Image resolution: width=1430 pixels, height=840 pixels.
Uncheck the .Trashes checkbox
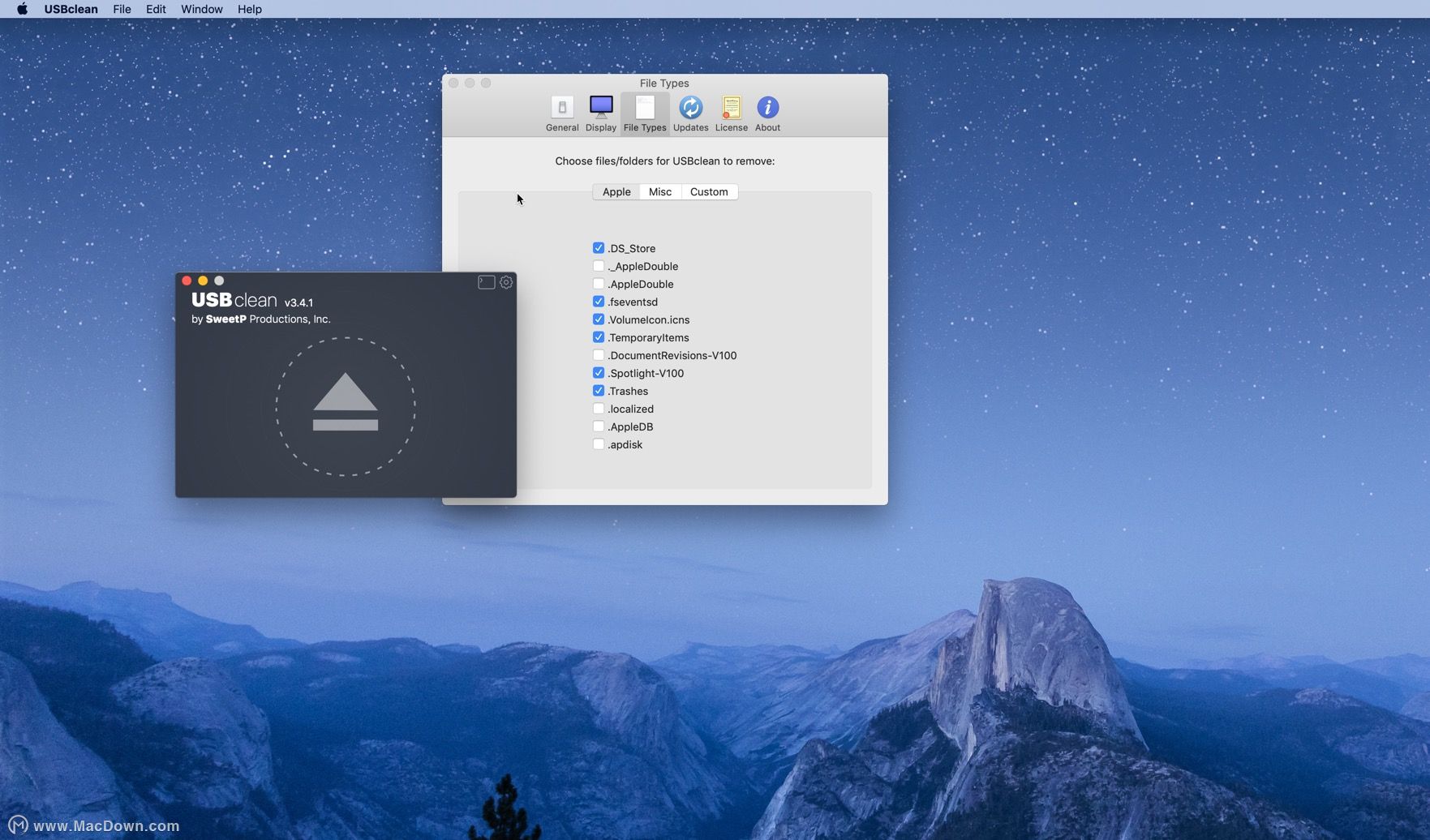(x=599, y=391)
